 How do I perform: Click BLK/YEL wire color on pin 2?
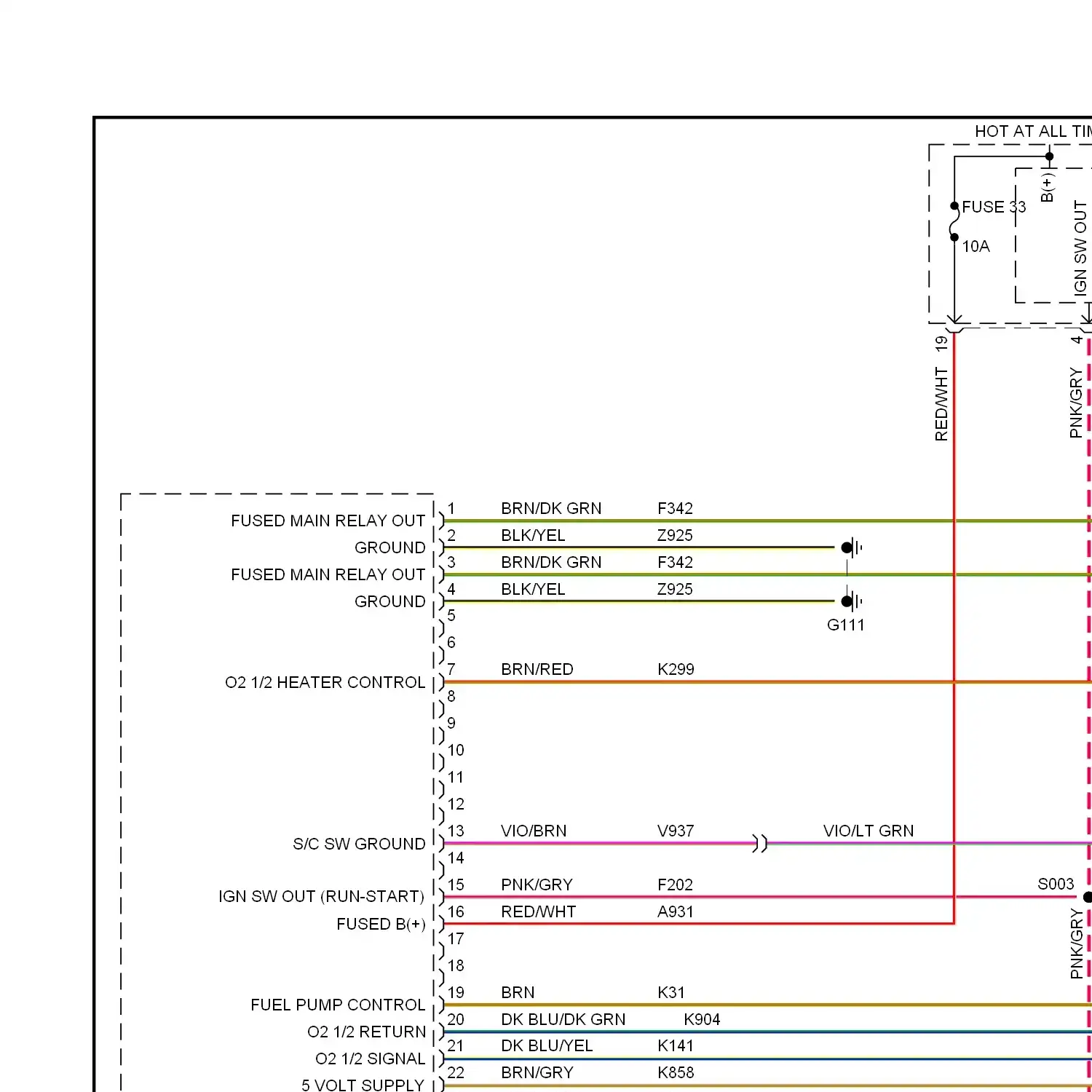click(533, 535)
